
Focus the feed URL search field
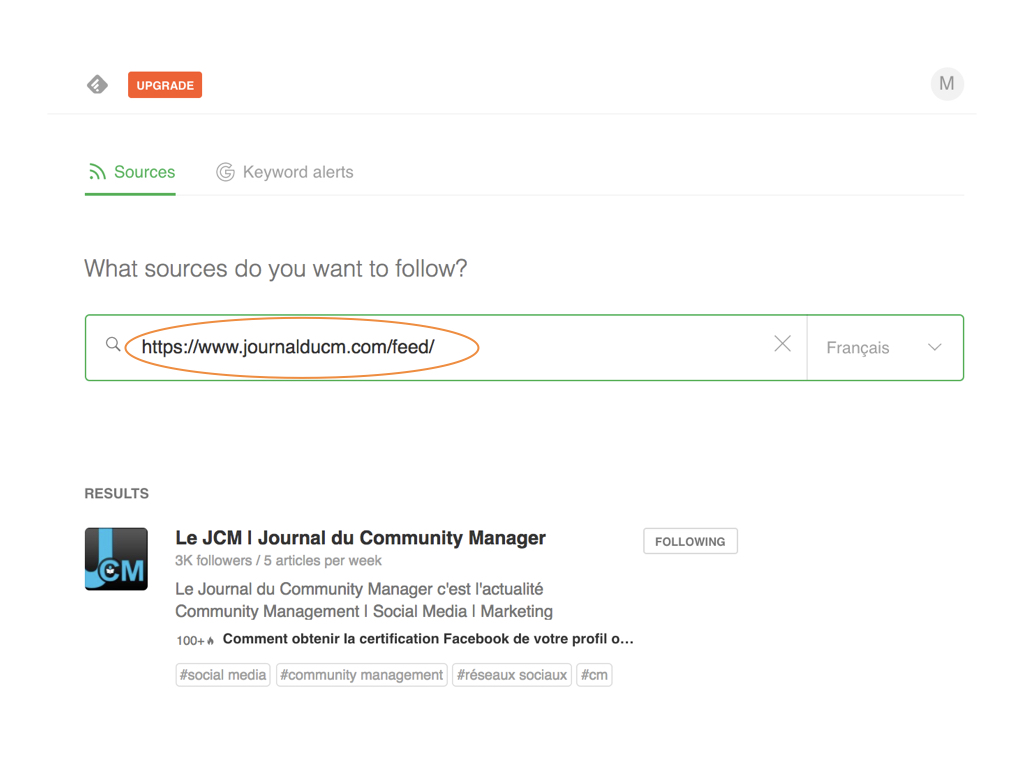pyautogui.click(x=444, y=347)
